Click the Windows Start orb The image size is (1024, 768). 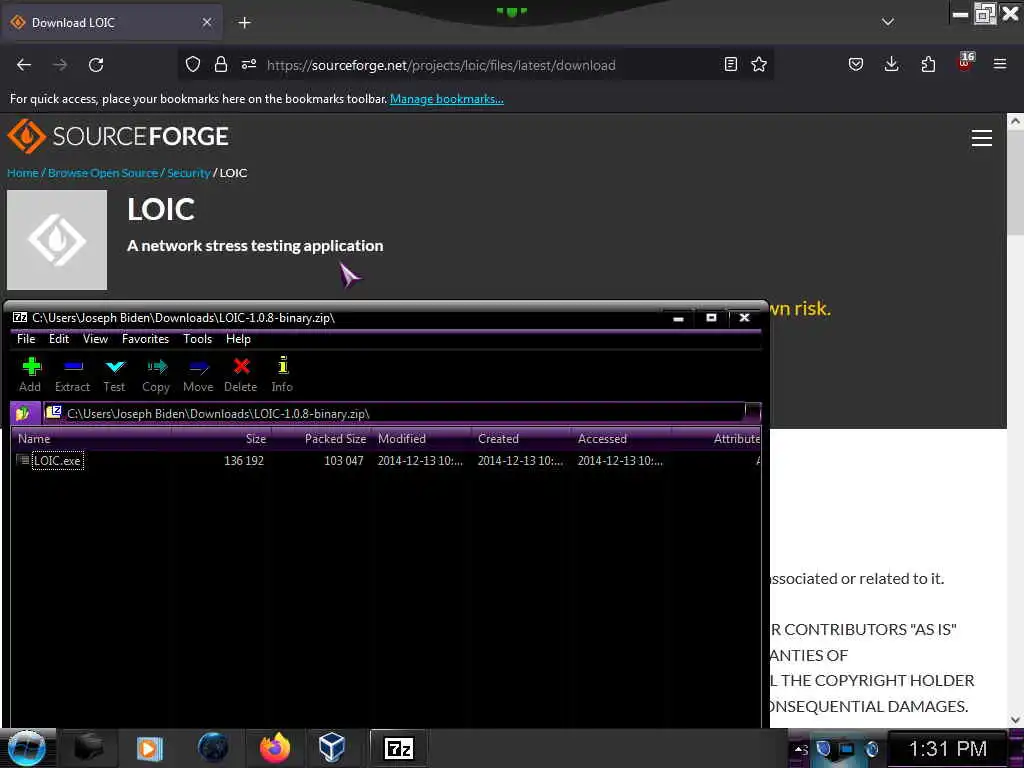(x=26, y=748)
